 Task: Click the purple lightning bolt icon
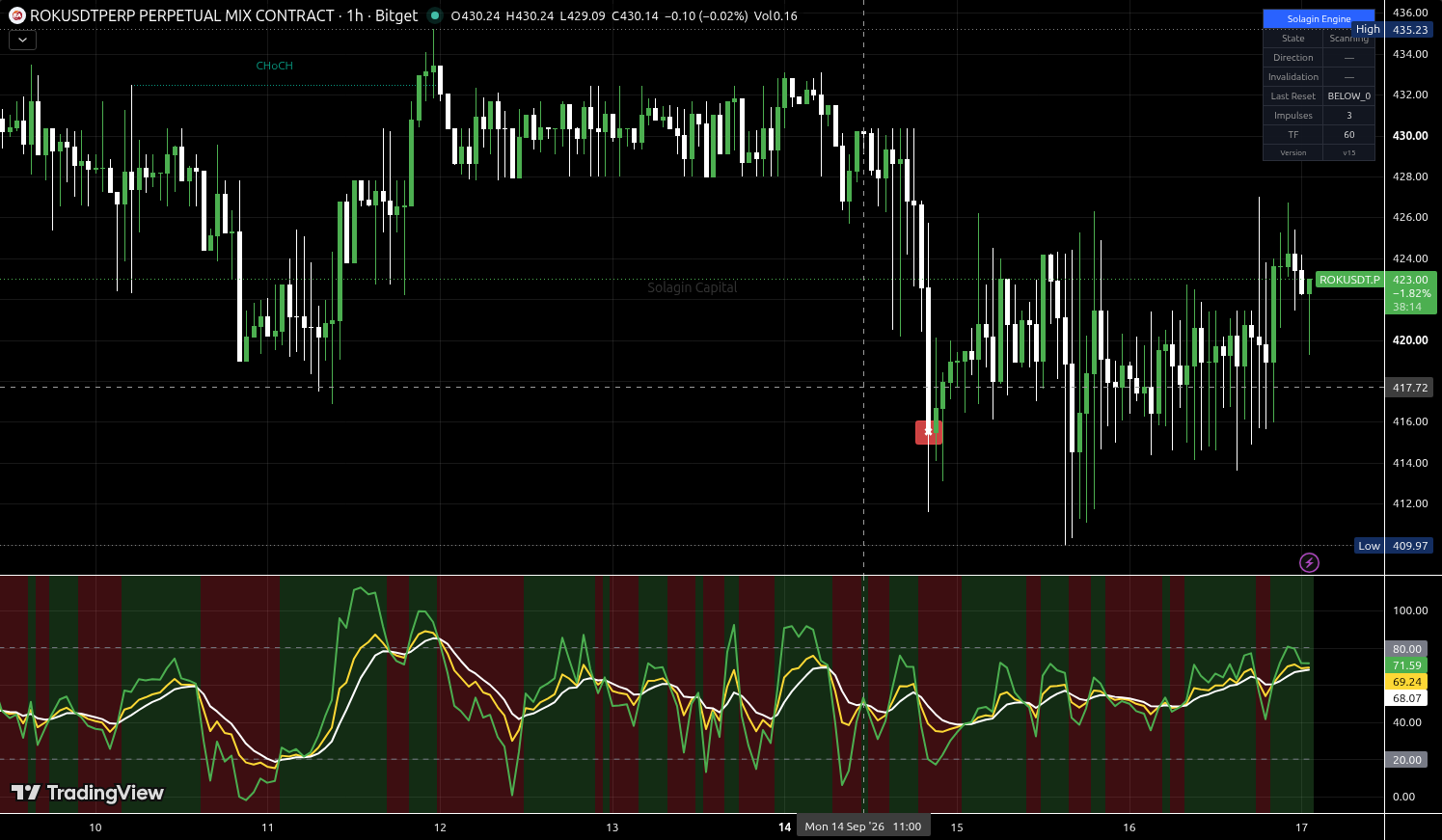[x=1309, y=562]
